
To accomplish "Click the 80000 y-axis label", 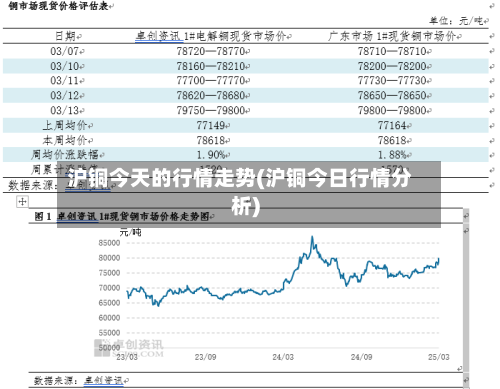I will coord(109,258).
